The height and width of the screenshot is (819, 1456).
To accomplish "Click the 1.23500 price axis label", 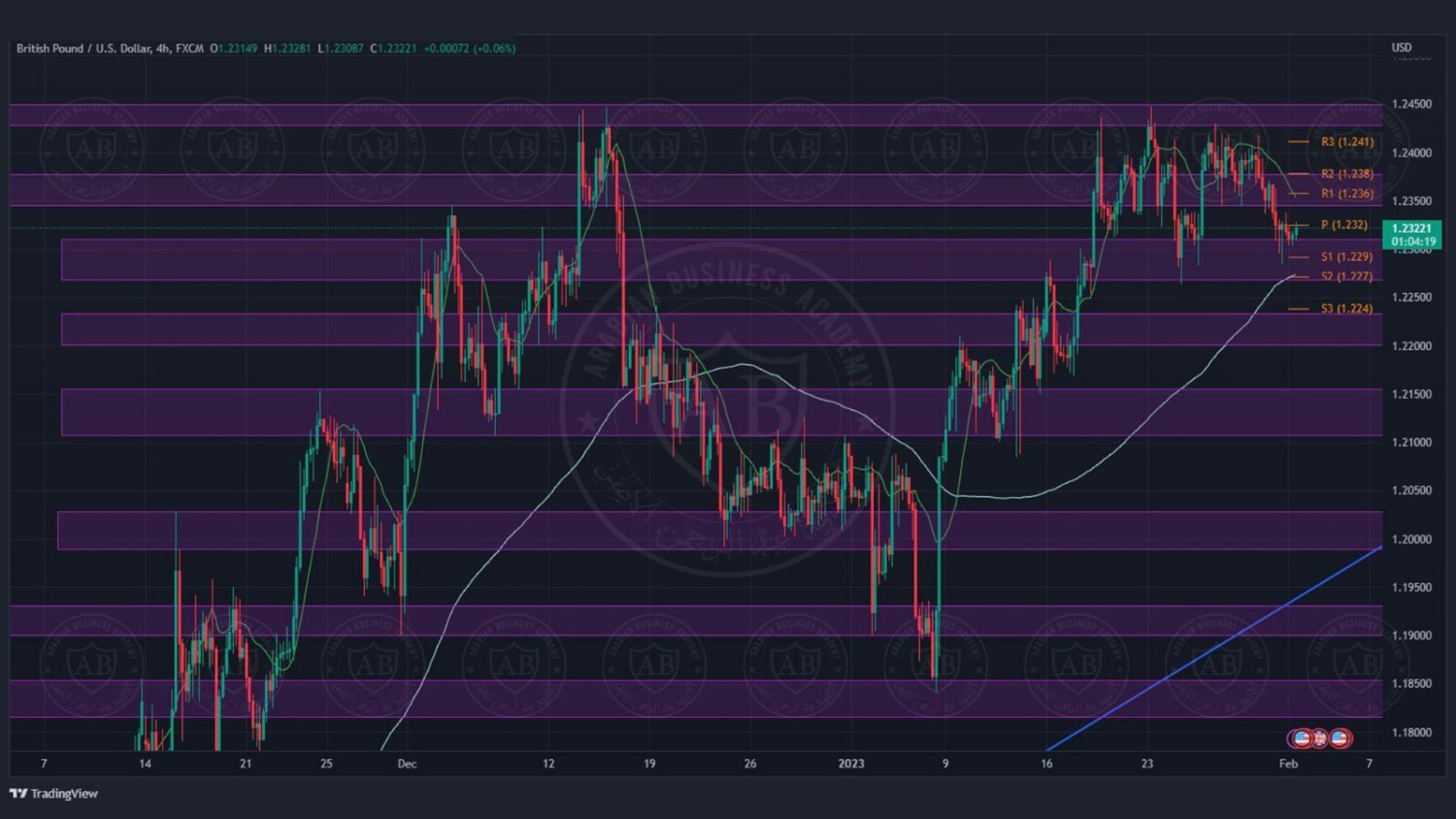I will (1411, 201).
